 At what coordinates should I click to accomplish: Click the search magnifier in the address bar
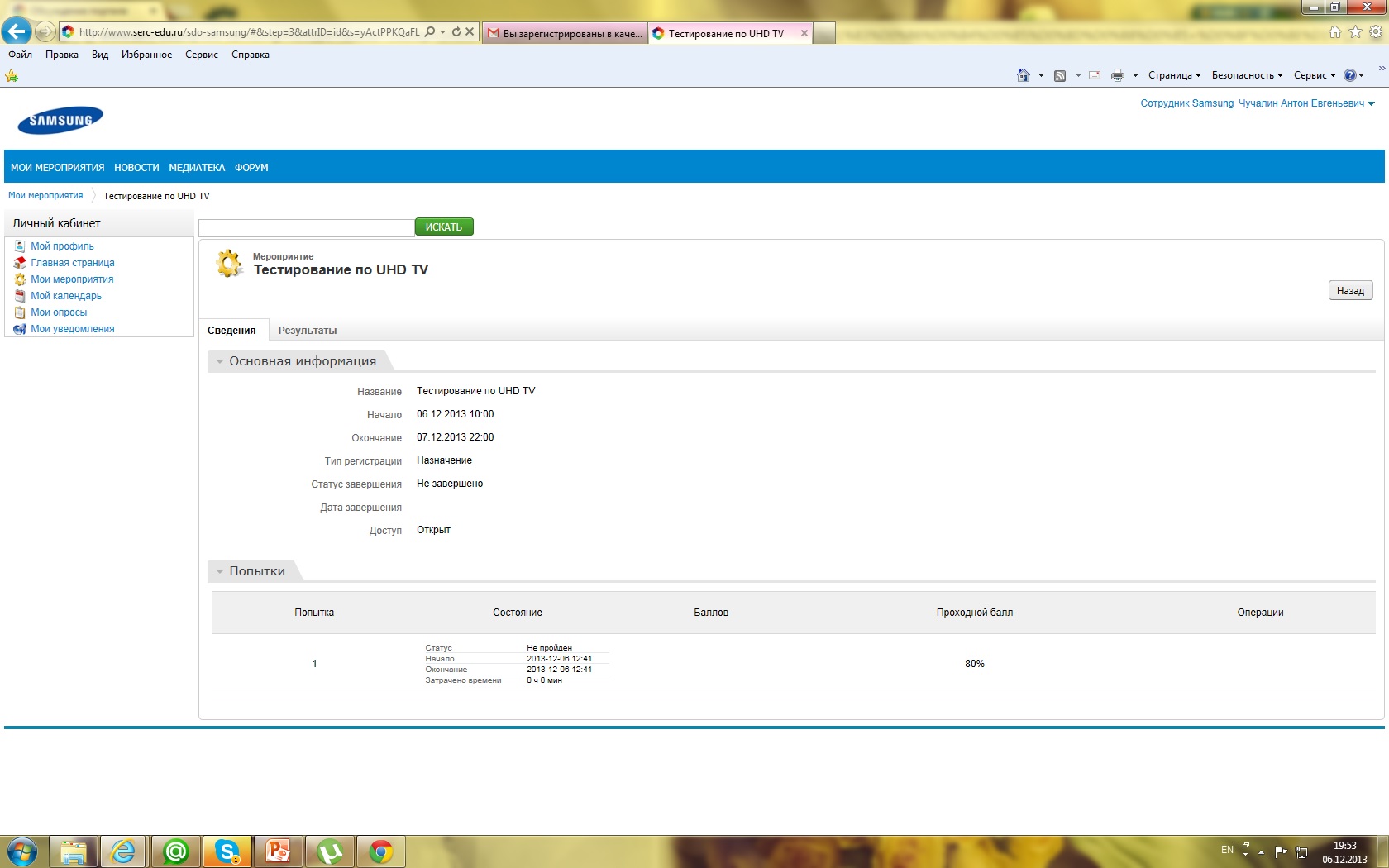coord(429,32)
